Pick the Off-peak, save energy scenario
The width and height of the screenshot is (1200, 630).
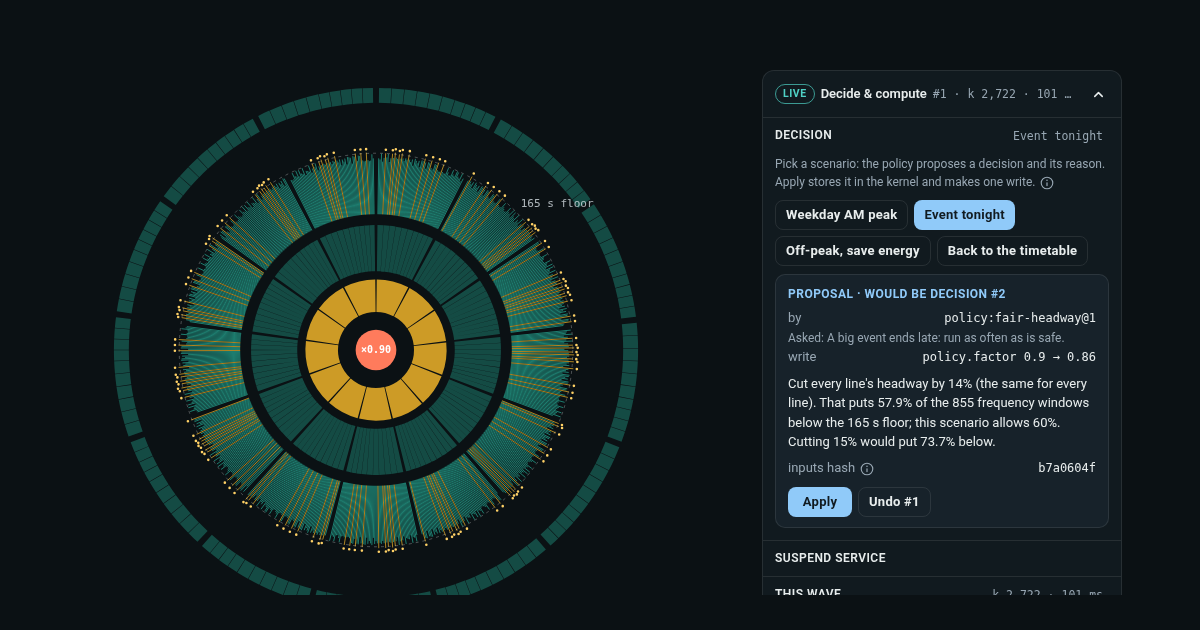pyautogui.click(x=853, y=251)
